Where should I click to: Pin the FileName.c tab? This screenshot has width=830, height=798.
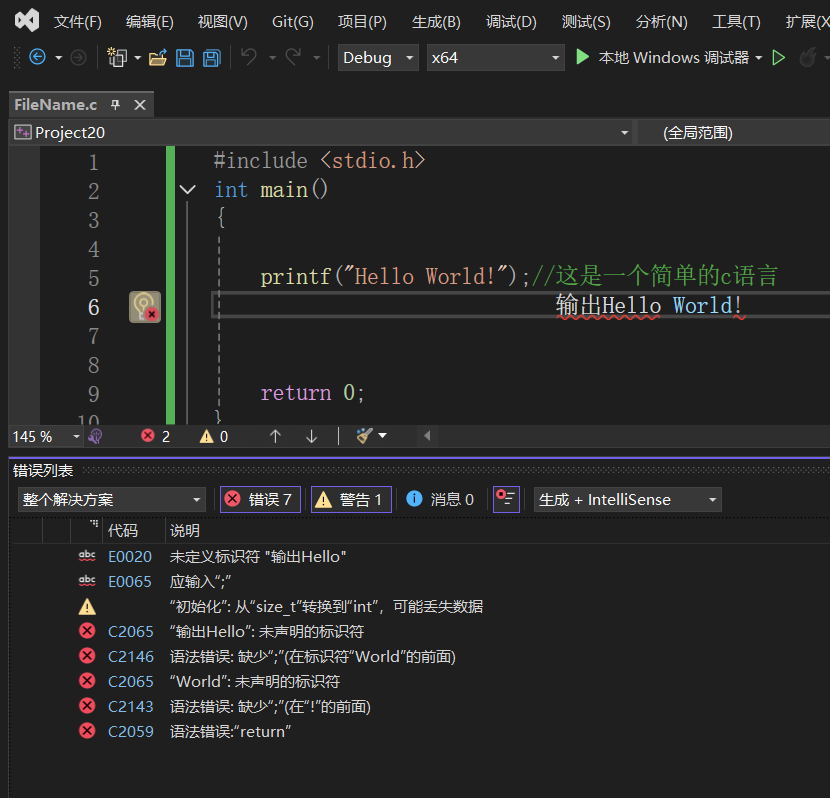pos(116,105)
